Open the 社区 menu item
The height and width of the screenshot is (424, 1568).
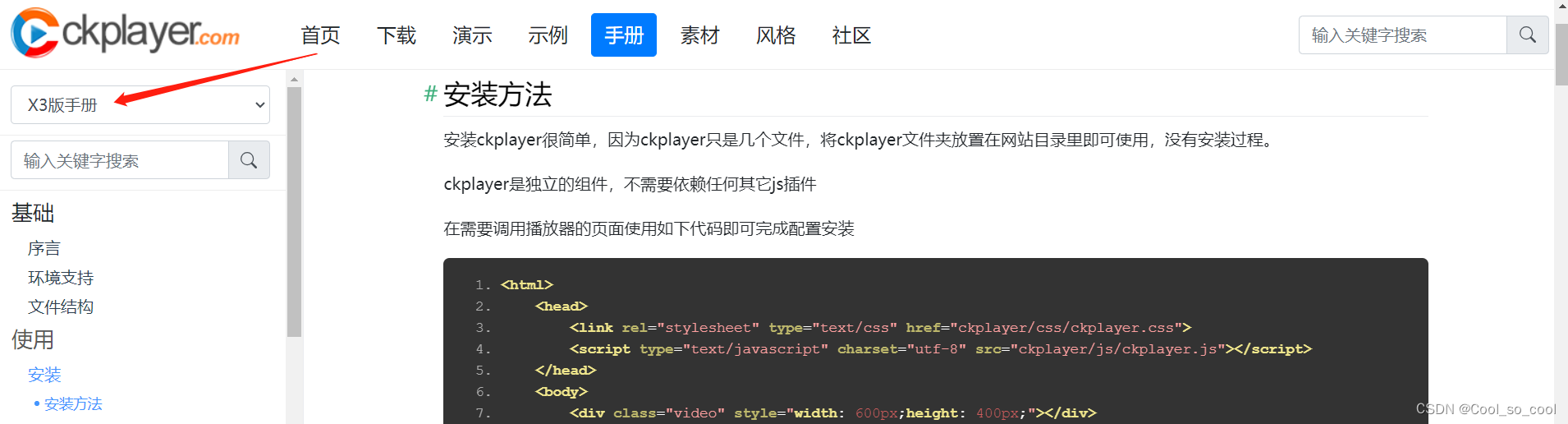(851, 35)
